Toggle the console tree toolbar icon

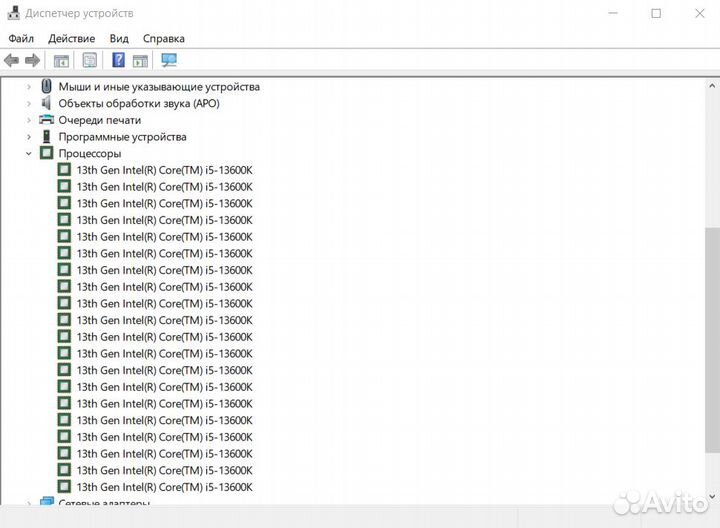(x=61, y=60)
